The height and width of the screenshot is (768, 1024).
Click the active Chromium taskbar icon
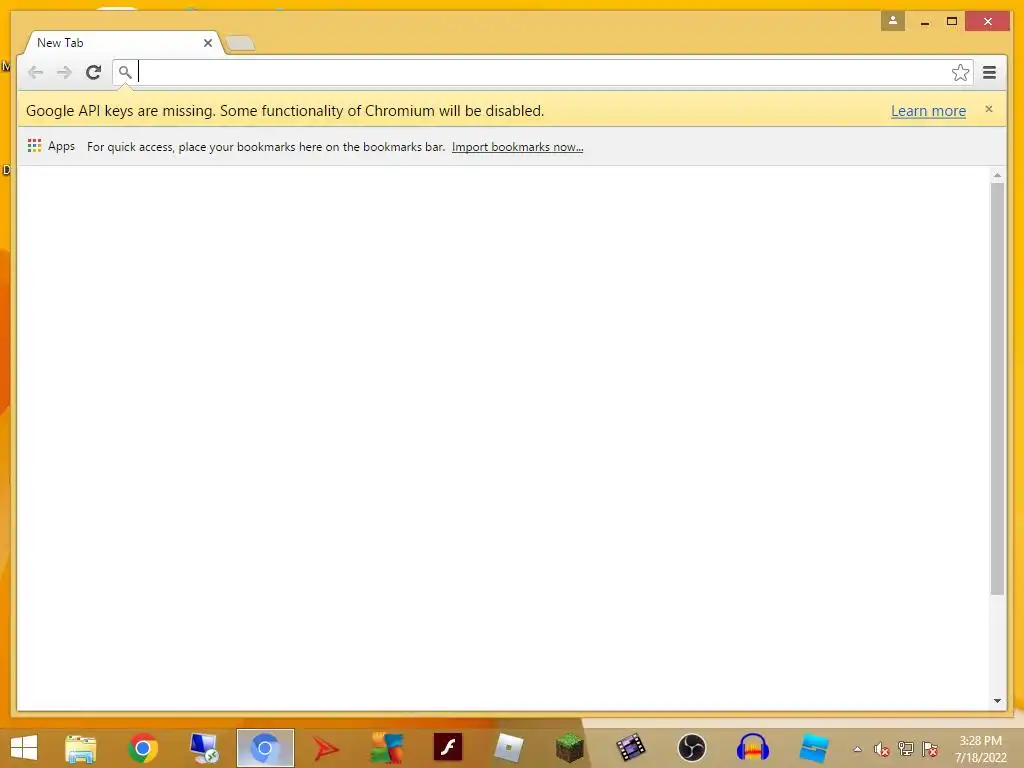[x=265, y=748]
